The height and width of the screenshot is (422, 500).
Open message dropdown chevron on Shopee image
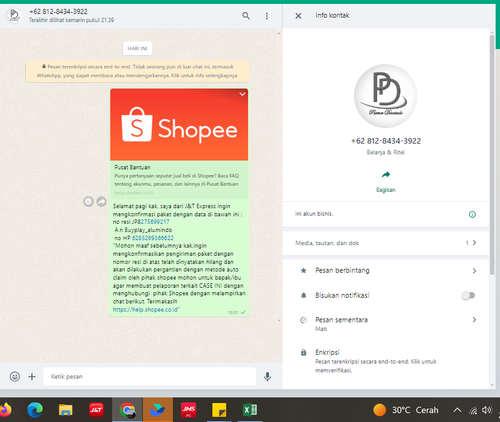(242, 94)
